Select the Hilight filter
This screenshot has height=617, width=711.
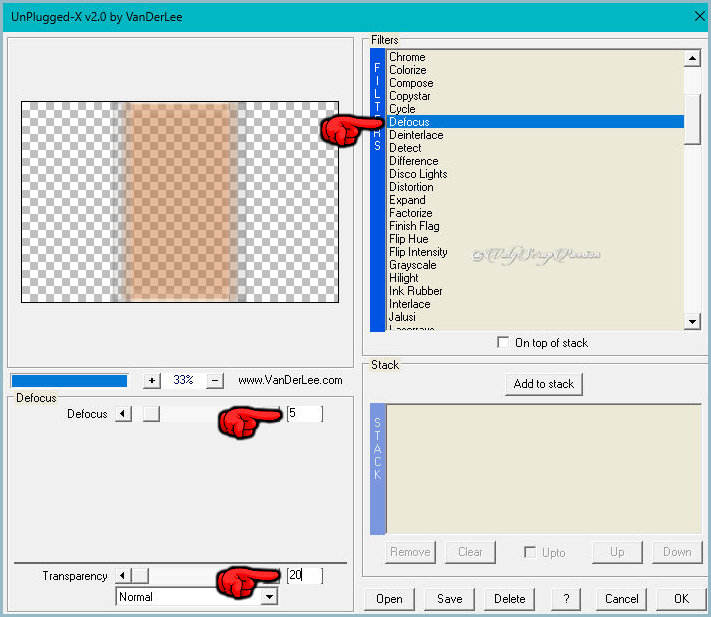pos(536,278)
